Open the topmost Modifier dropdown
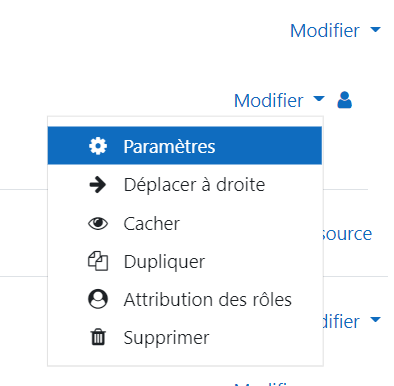The height and width of the screenshot is (386, 394). point(335,31)
